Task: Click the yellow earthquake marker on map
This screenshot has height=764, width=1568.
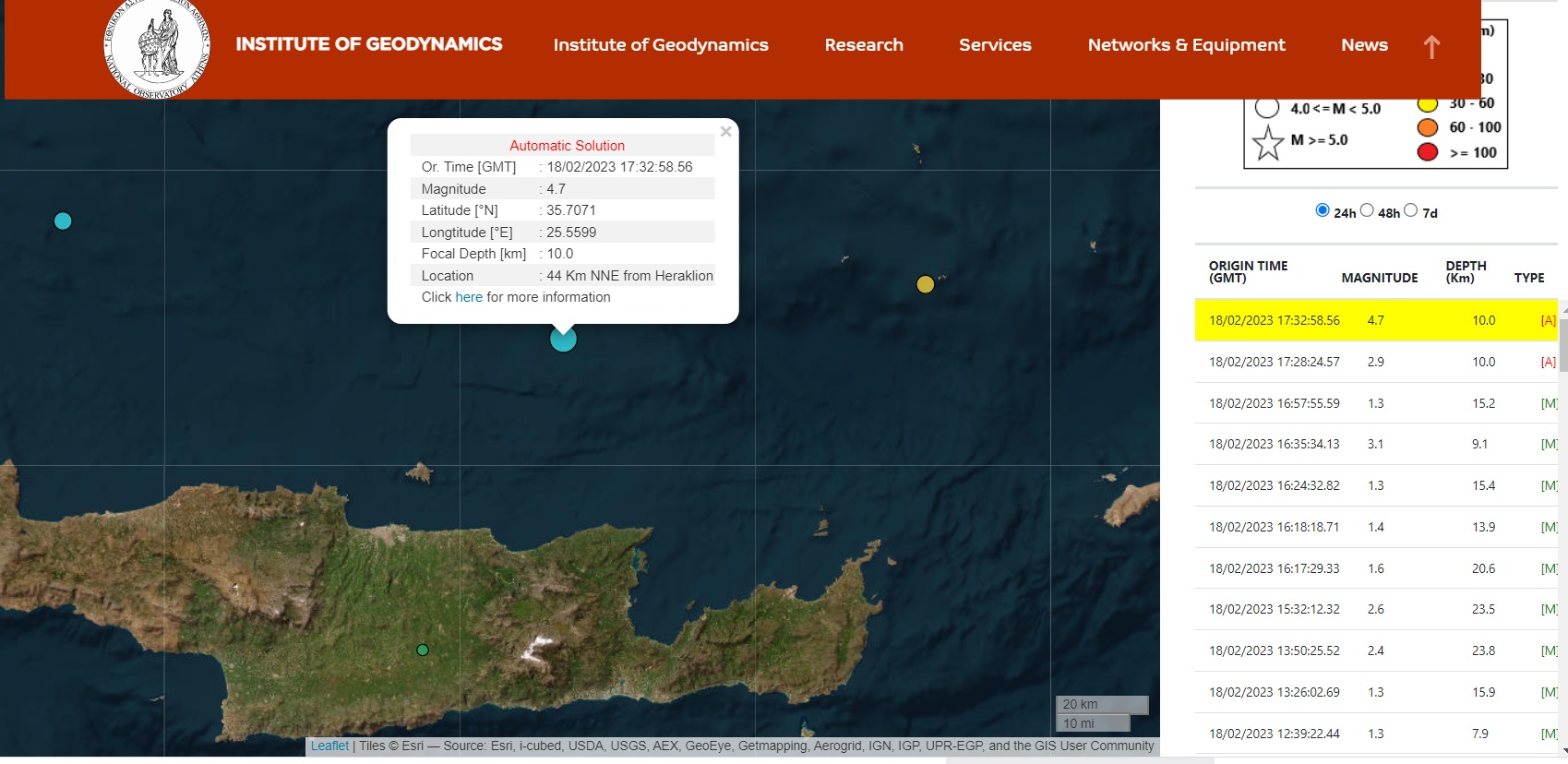Action: point(925,284)
